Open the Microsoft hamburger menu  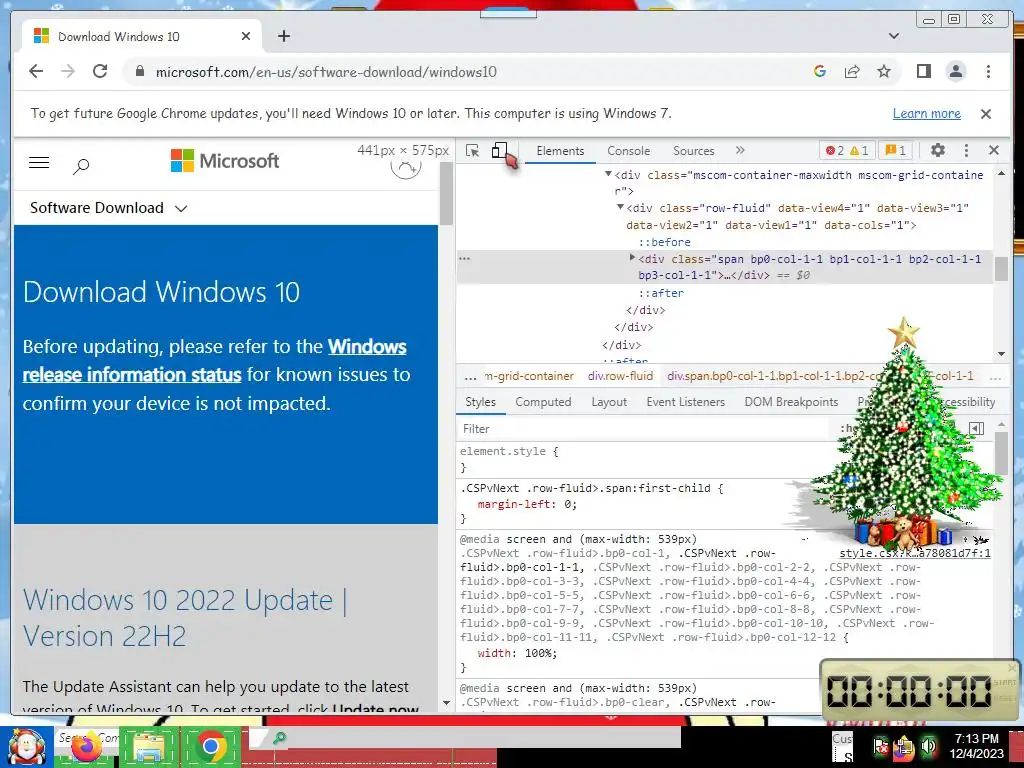coord(39,163)
